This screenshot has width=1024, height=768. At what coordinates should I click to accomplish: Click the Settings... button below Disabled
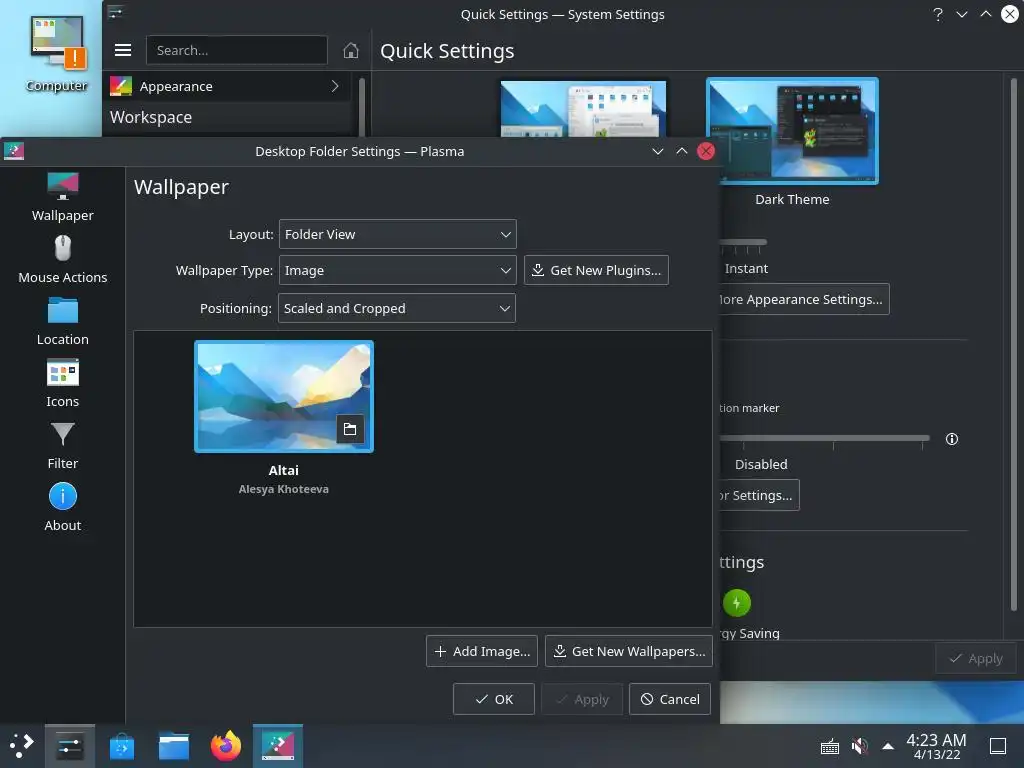point(760,495)
